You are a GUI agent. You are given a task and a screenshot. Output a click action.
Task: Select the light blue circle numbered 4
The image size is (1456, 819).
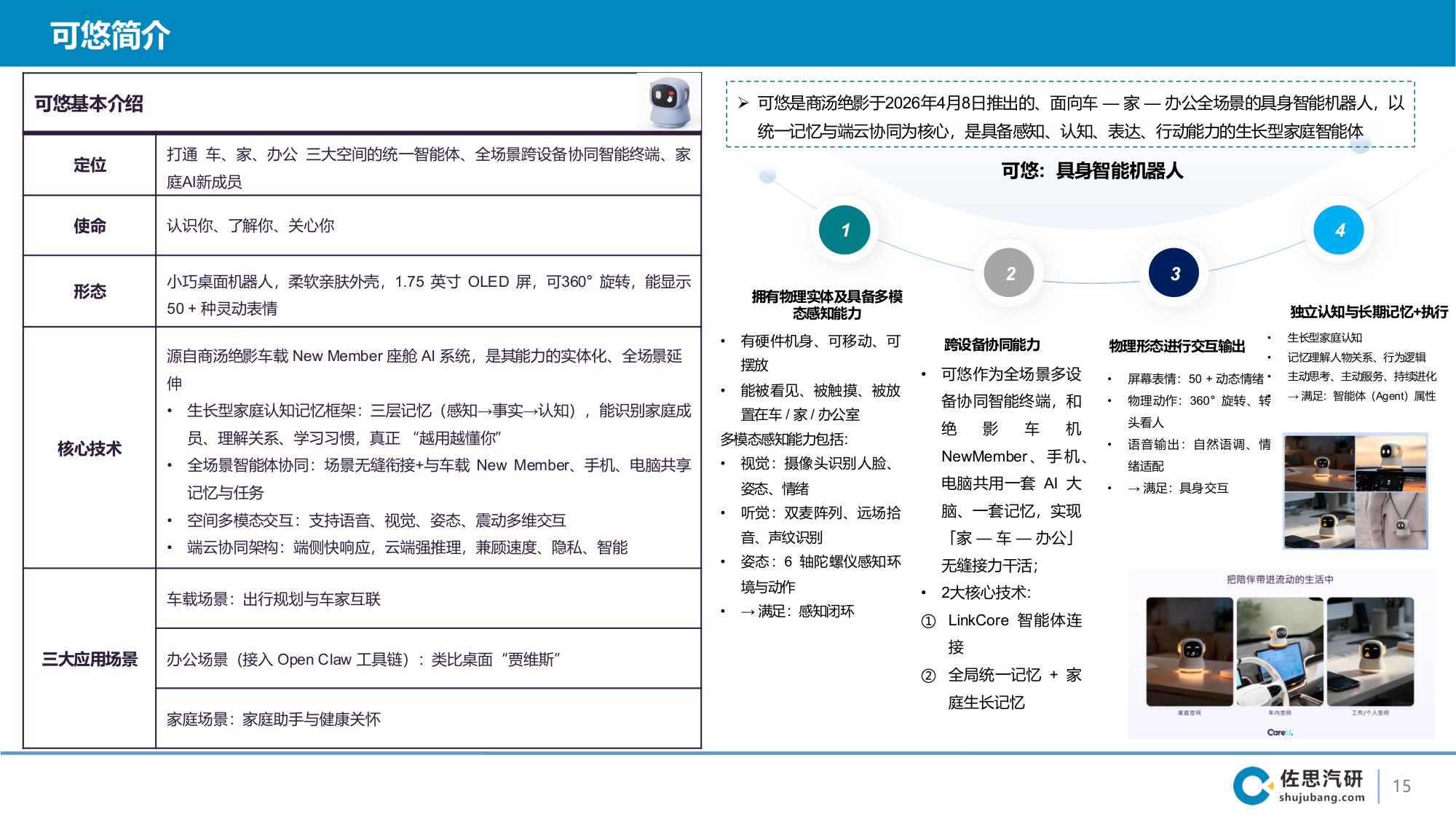coord(1339,230)
